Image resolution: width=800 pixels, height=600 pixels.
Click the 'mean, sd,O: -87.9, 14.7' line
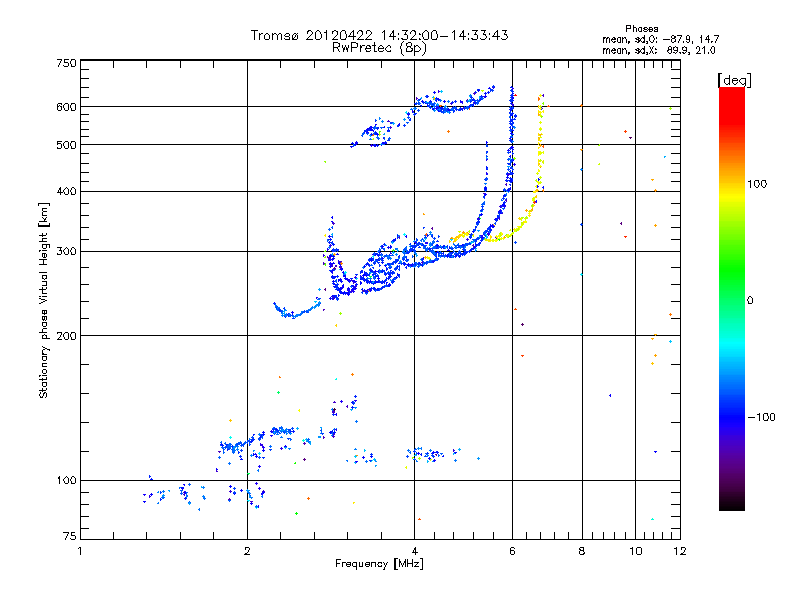(661, 39)
